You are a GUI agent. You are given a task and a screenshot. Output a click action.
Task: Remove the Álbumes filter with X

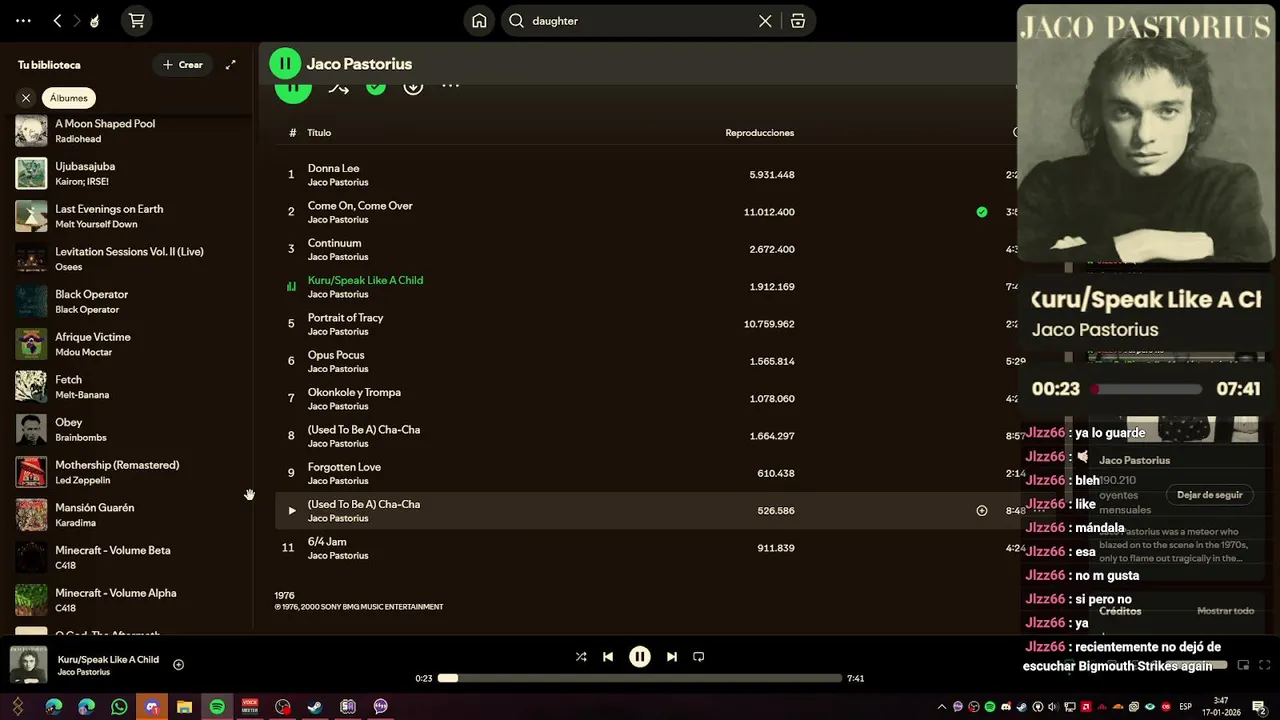26,98
